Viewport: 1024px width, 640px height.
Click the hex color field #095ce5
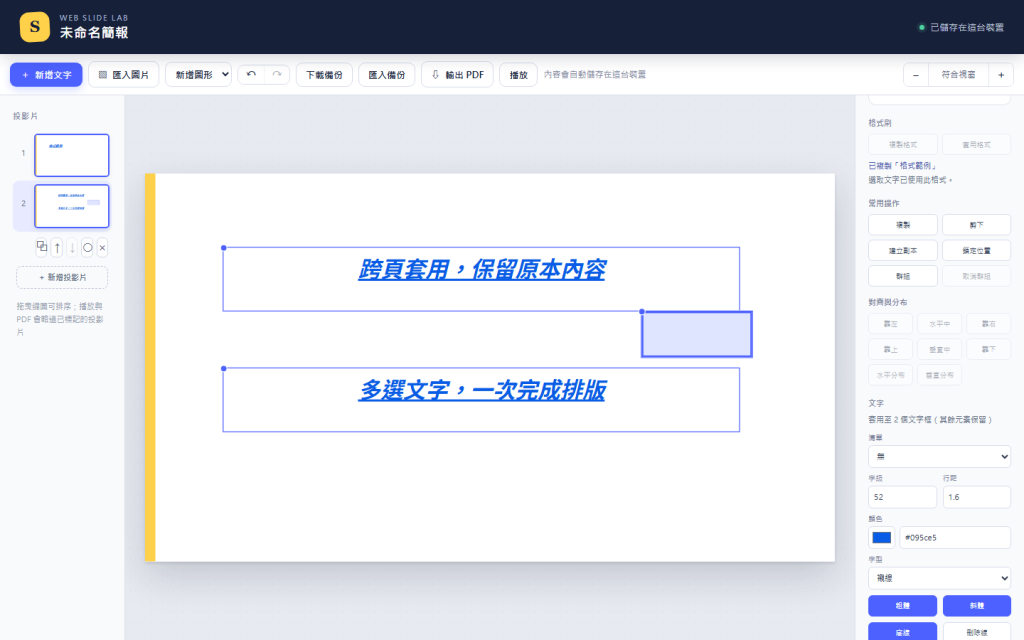coord(955,537)
